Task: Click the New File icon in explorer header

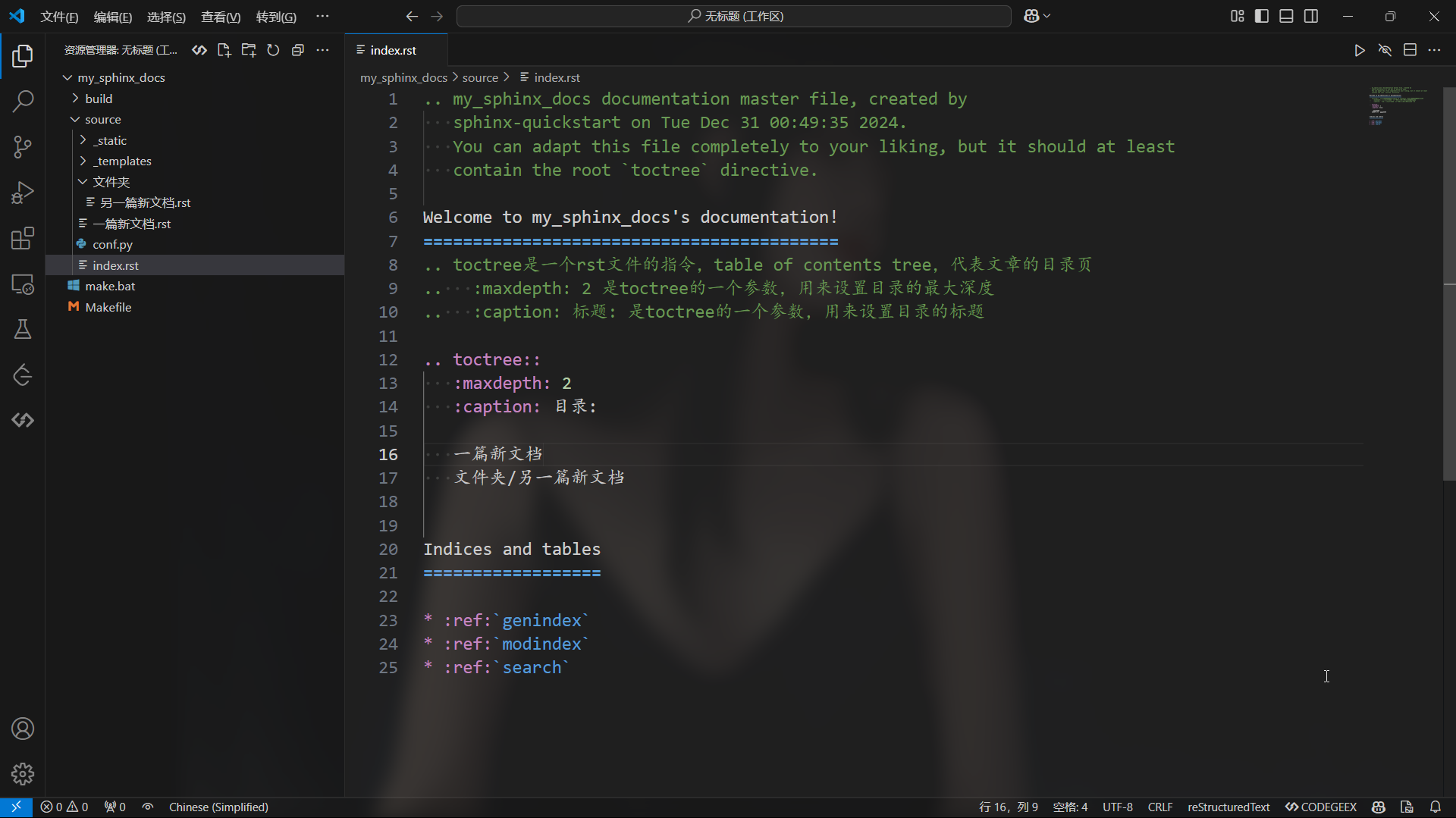Action: click(224, 50)
